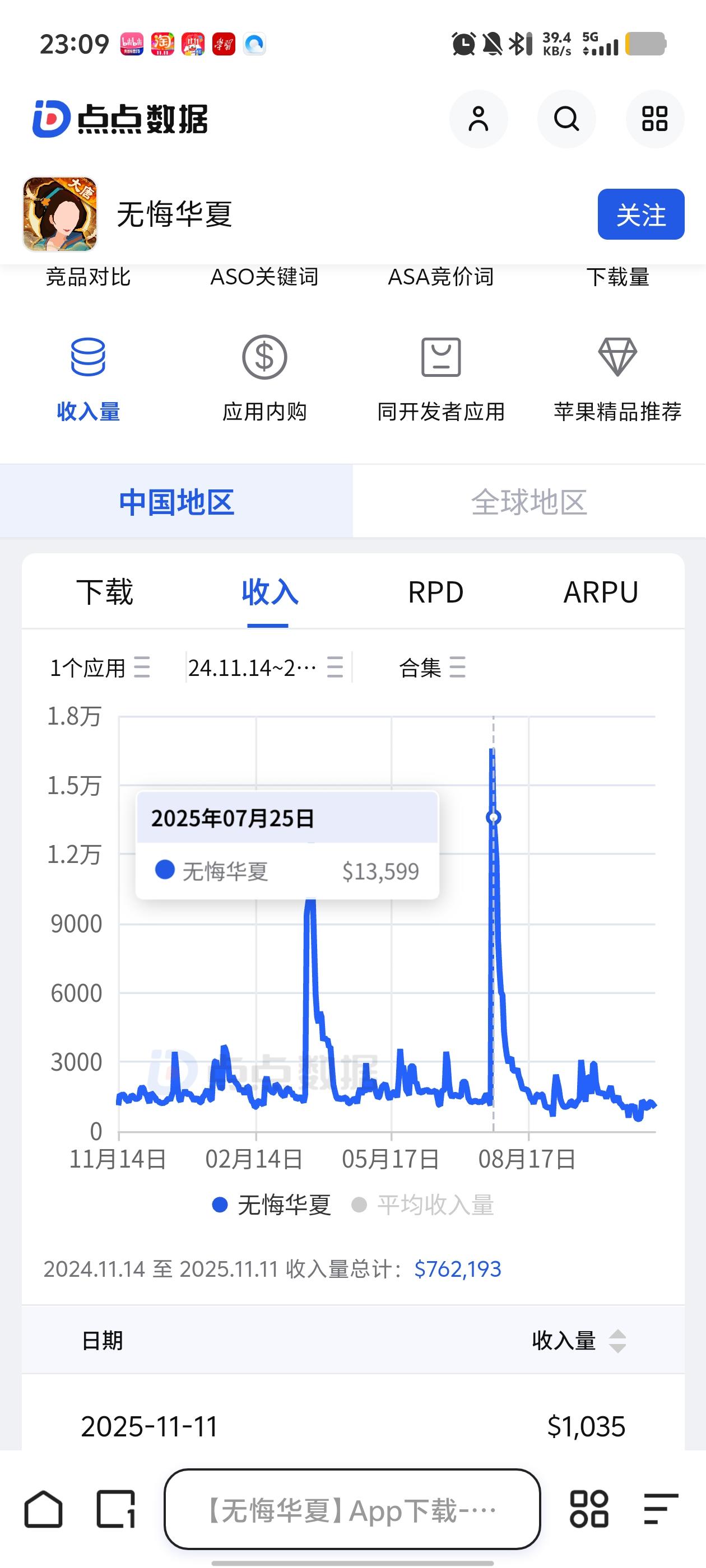Click the 08月17日 axis label
The width and height of the screenshot is (706, 1568).
coord(527,1159)
